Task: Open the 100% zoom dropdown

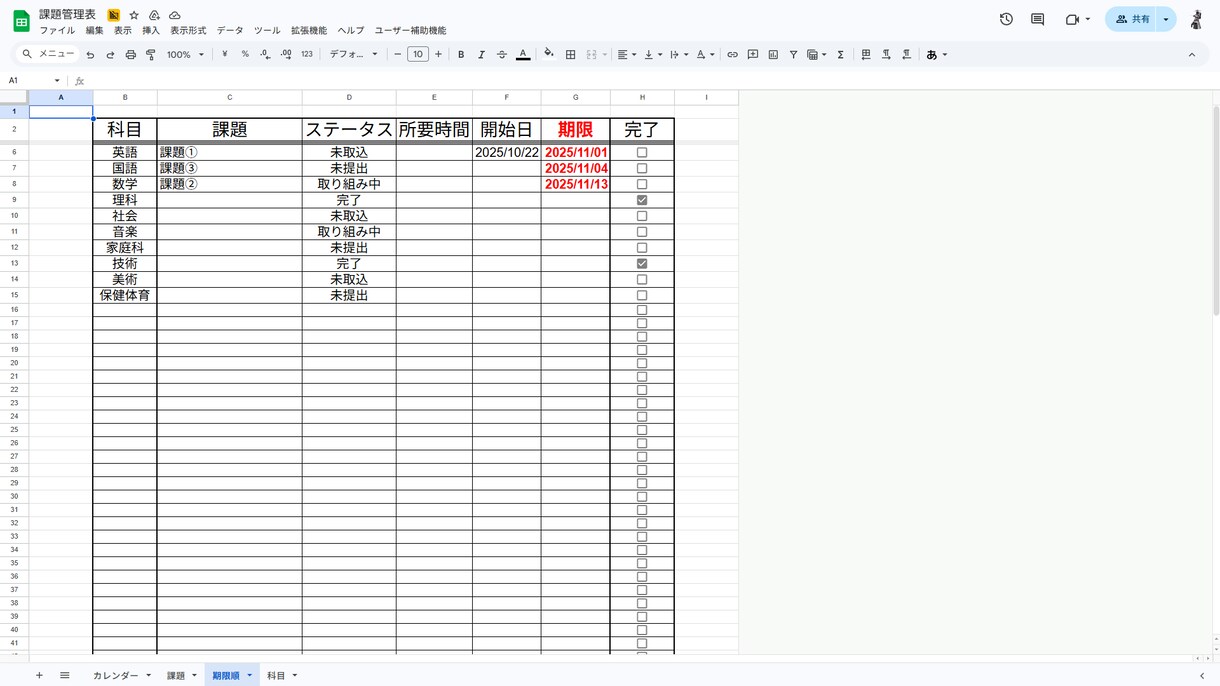Action: tap(186, 55)
